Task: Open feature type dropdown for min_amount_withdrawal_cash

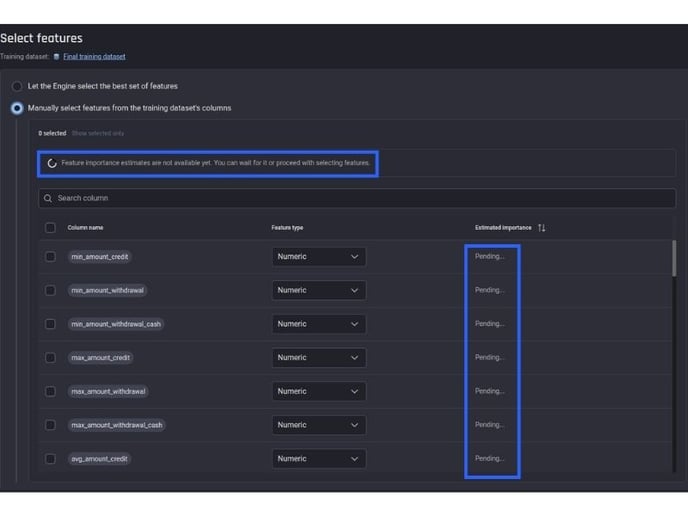Action: pos(319,324)
